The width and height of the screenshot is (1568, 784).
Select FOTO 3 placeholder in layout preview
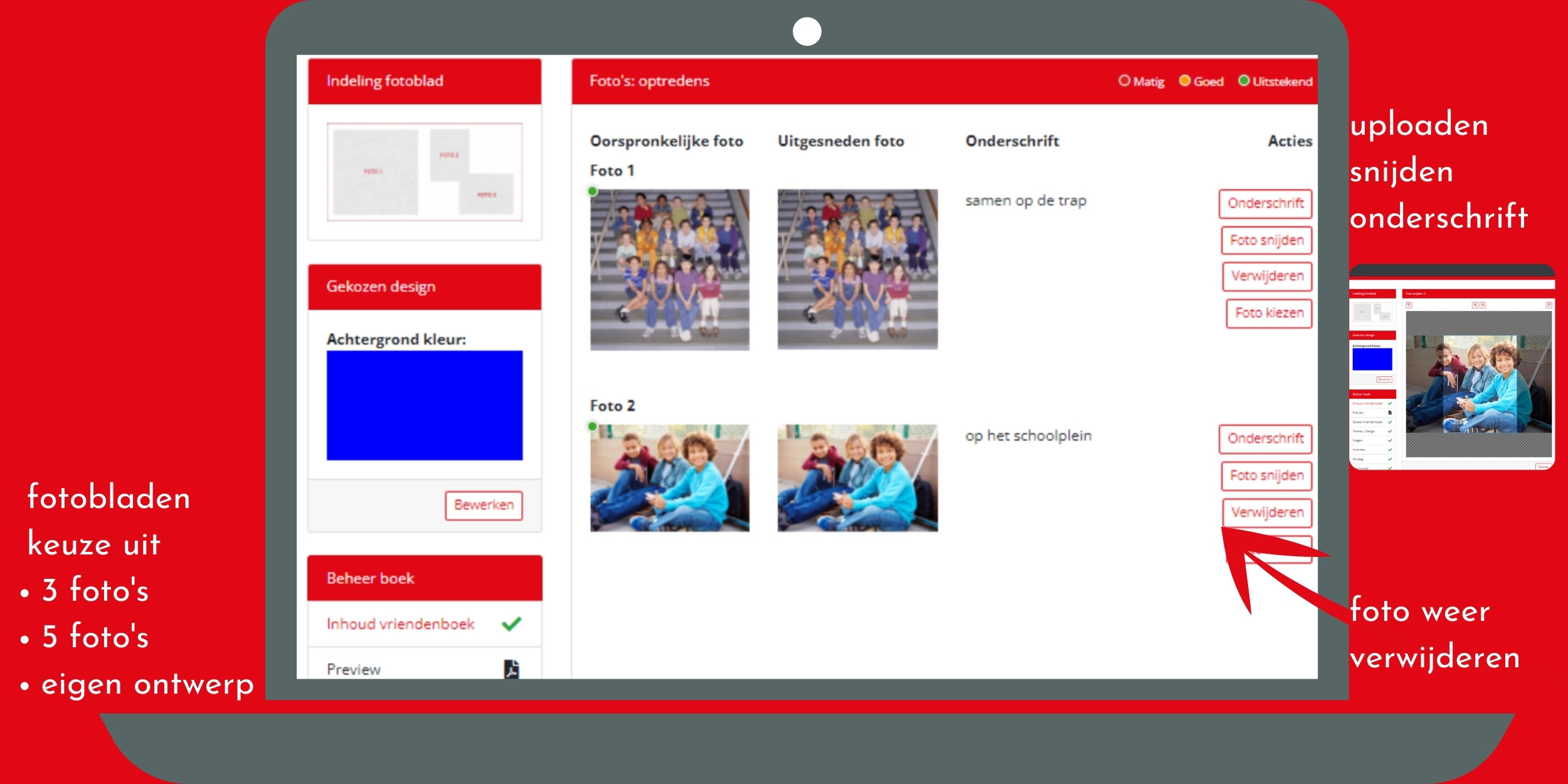486,194
